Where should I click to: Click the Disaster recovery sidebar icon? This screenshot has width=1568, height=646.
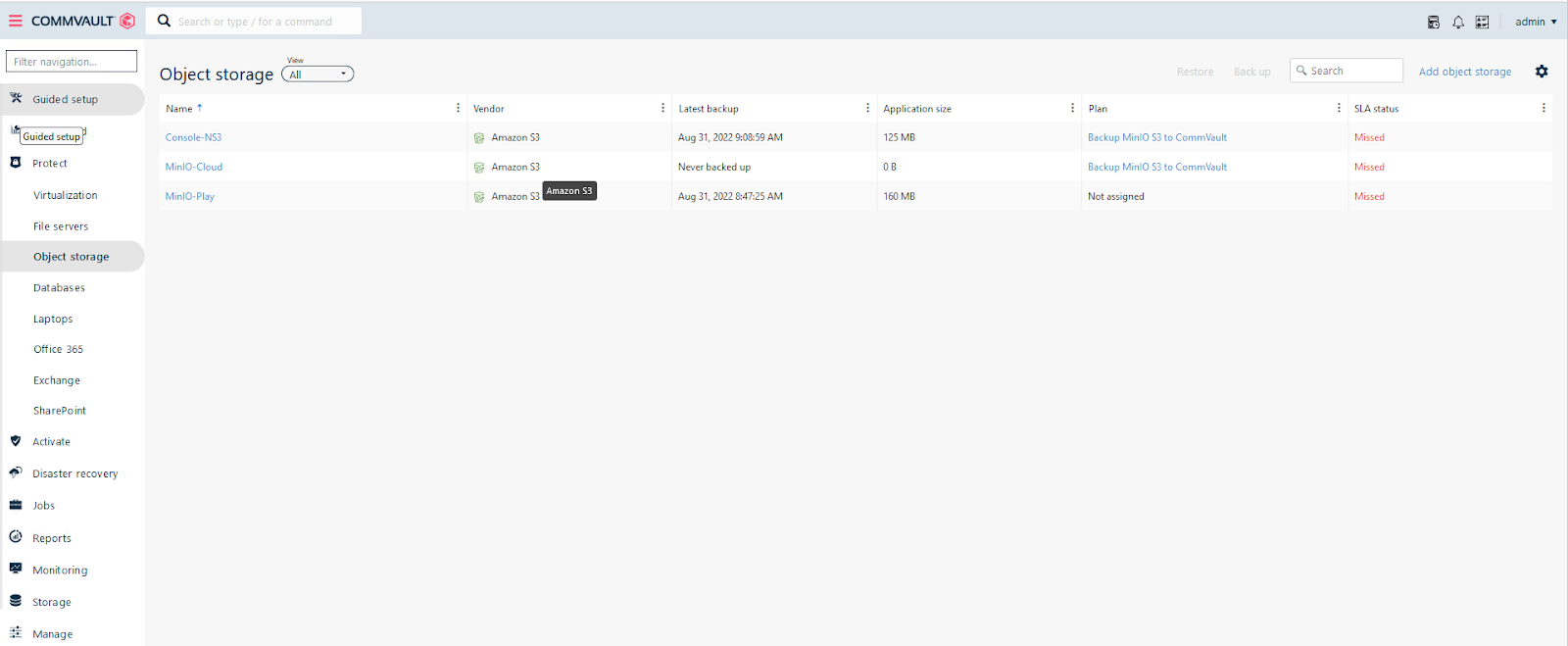(x=16, y=472)
